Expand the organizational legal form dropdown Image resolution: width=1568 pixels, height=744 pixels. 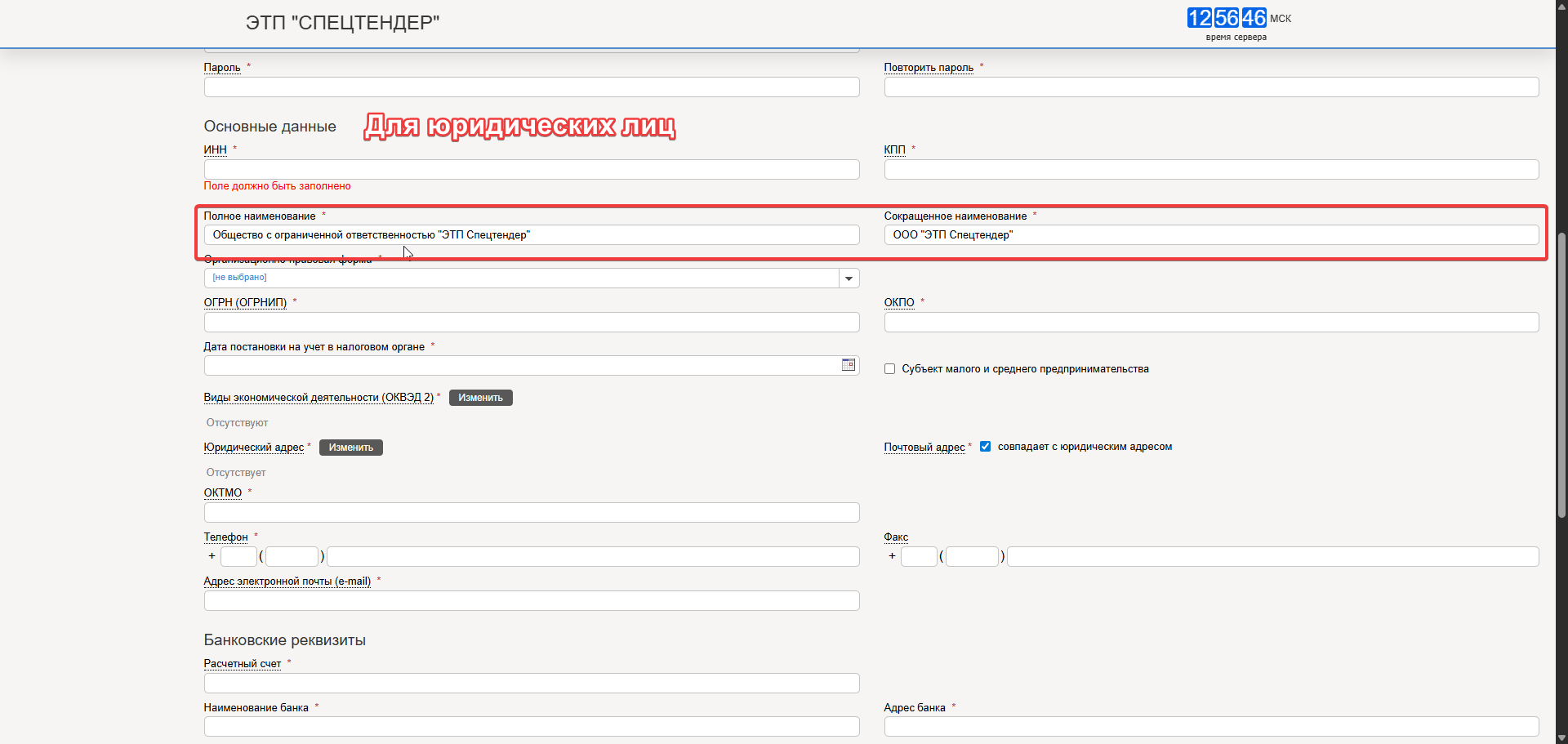(x=849, y=278)
